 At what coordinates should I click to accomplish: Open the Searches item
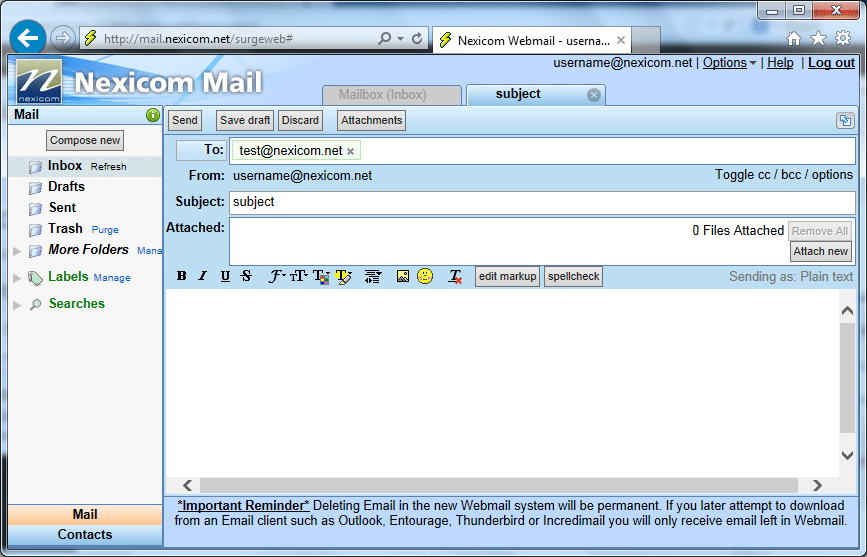(77, 304)
